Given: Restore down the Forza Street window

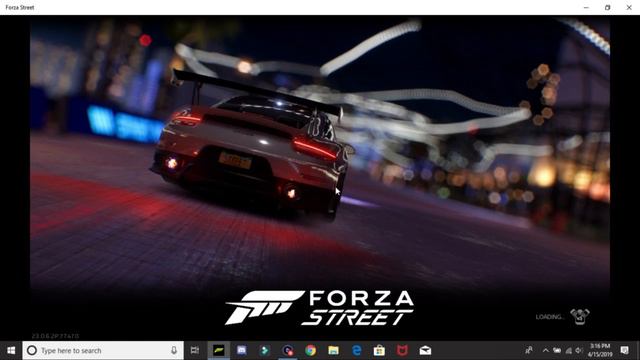Looking at the screenshot, I should 607,7.
